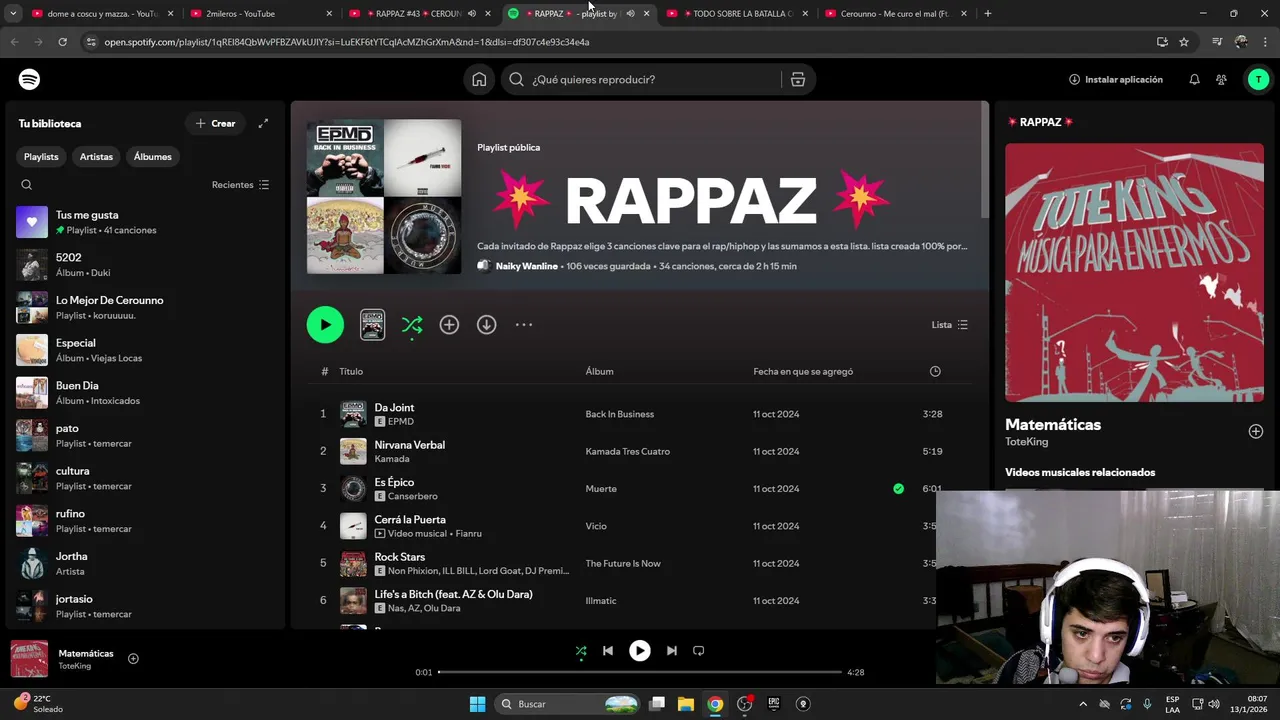The image size is (1280, 720).
Task: Open the Jortha artist entry
Action: [x=143, y=564]
